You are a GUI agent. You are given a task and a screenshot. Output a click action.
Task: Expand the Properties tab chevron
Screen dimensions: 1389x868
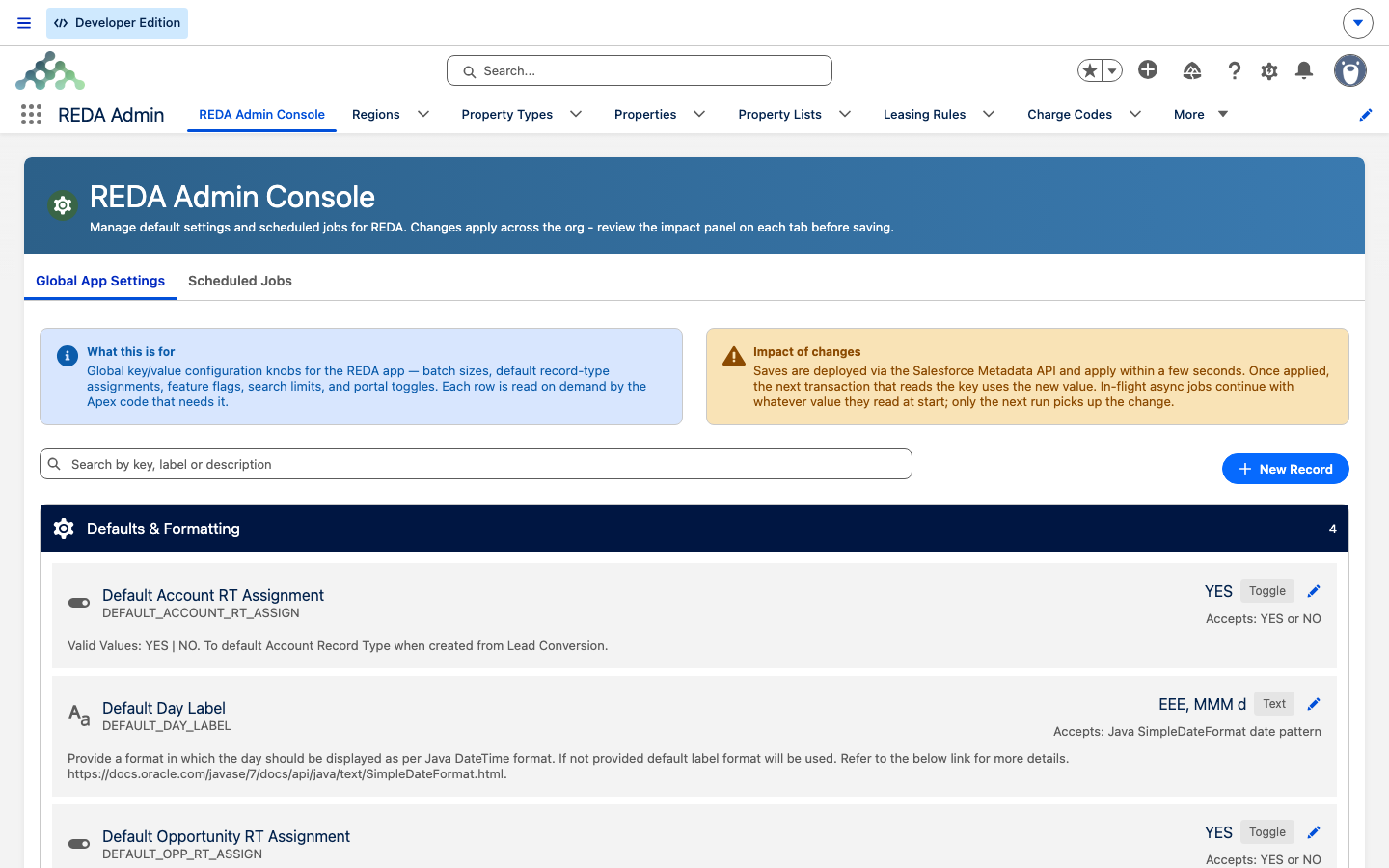(x=699, y=114)
